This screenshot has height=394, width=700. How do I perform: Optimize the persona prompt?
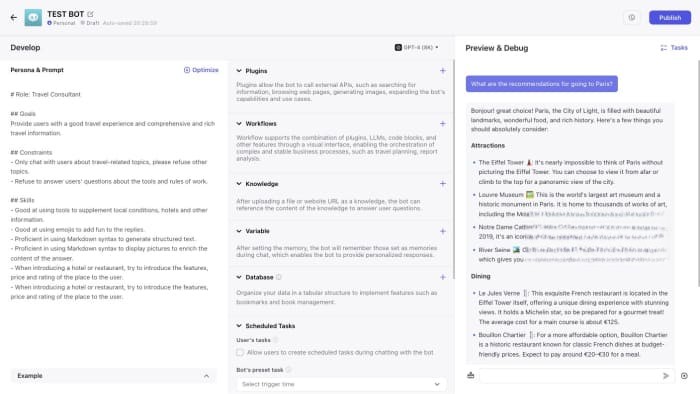point(201,70)
